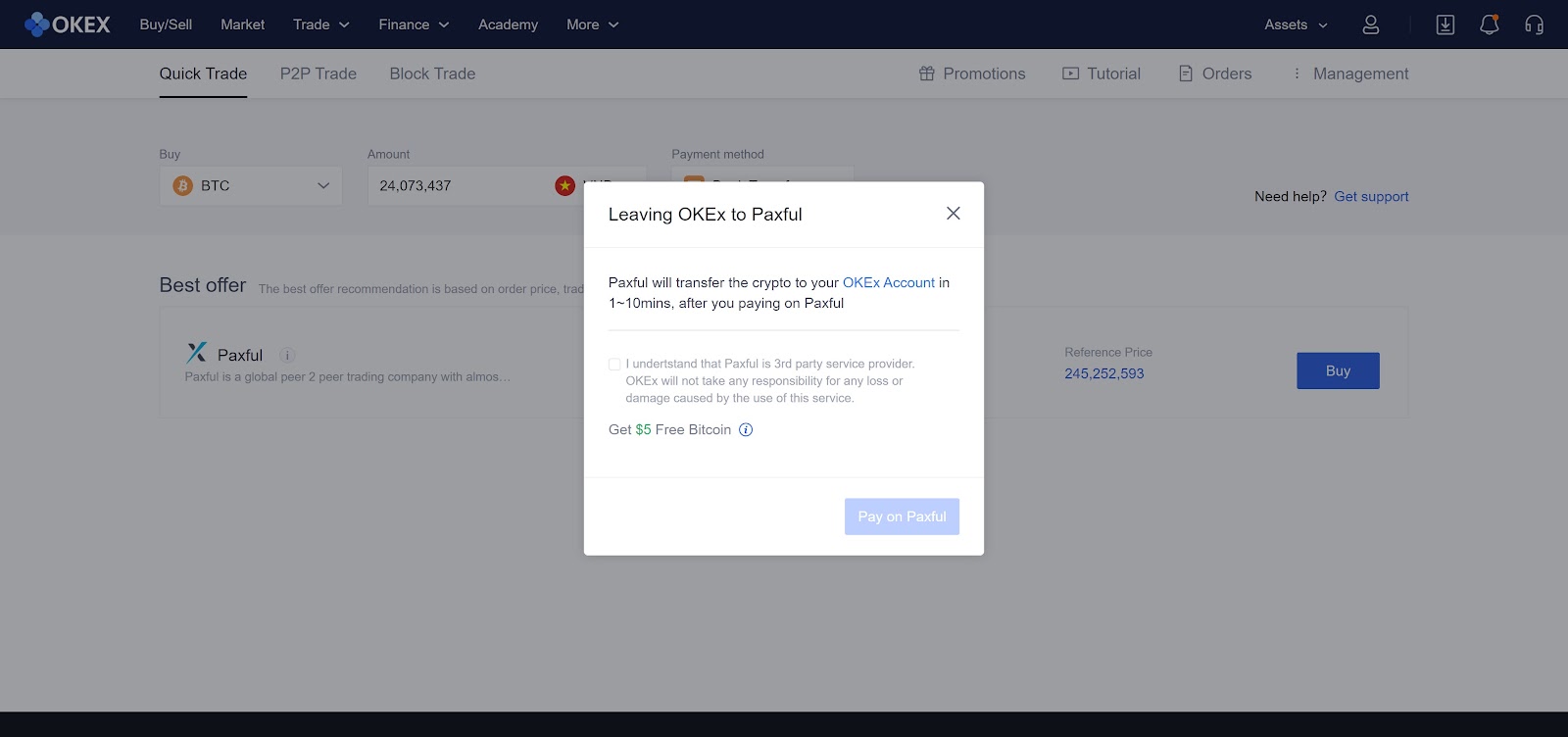The height and width of the screenshot is (737, 1568).
Task: Open the user profile icon
Action: (1371, 25)
